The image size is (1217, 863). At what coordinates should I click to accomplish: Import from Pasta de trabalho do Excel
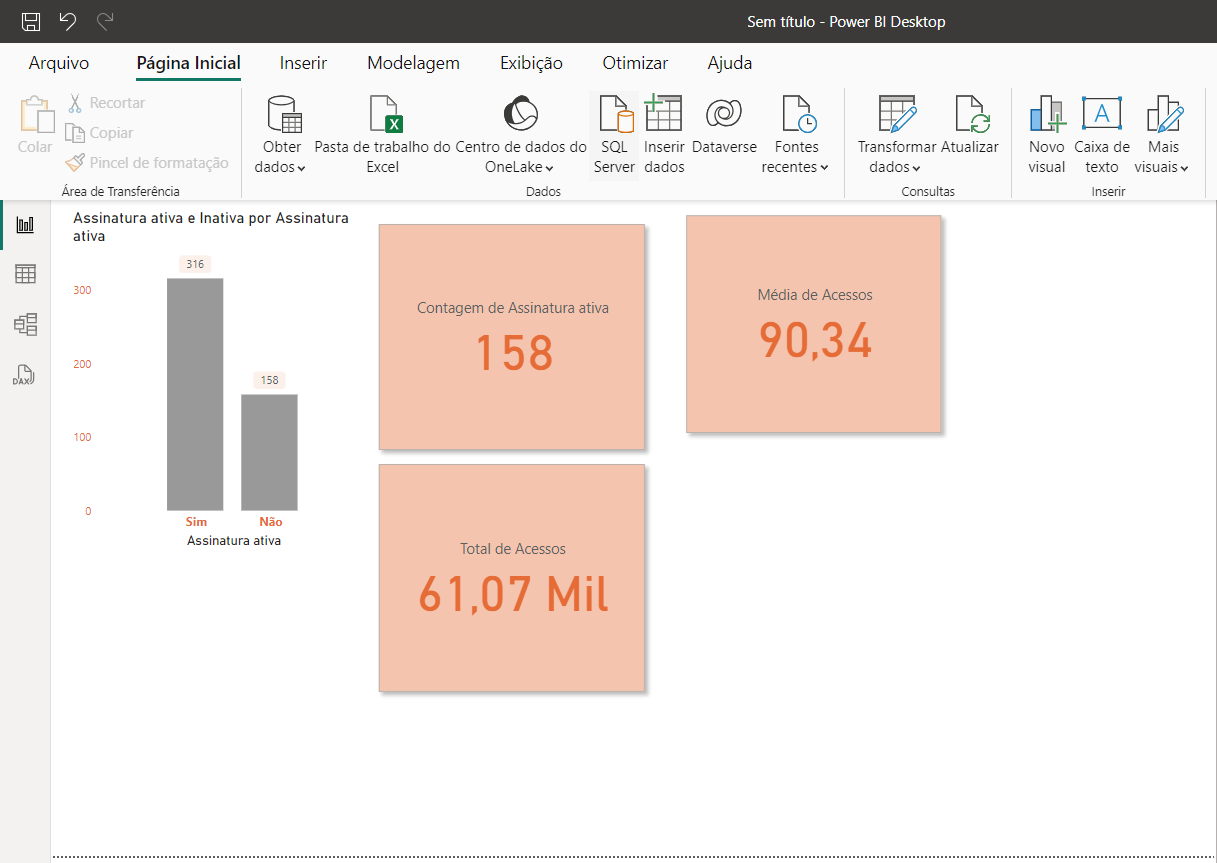pos(382,135)
